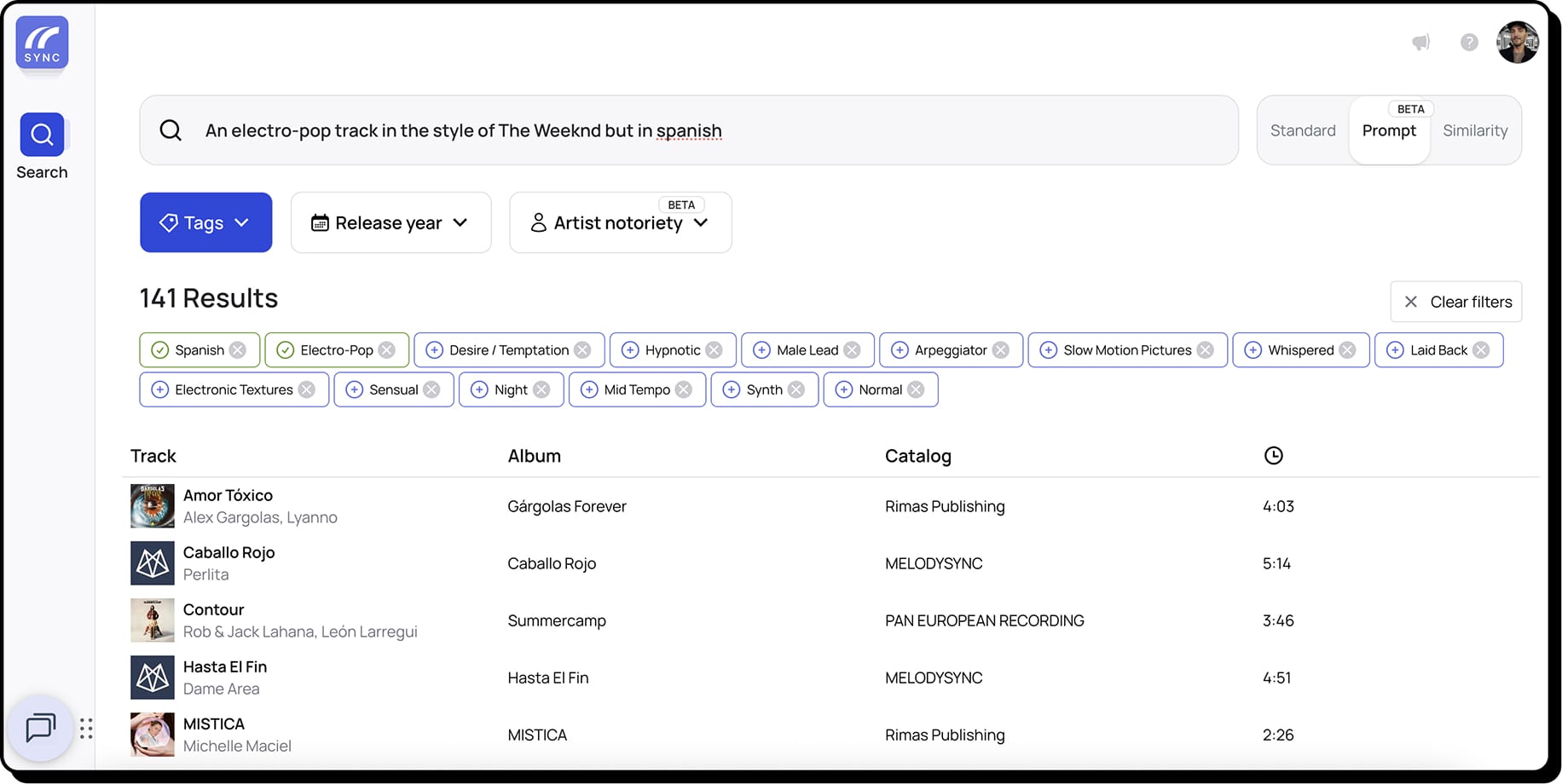This screenshot has width=1562, height=784.
Task: Click the SYNC logo icon
Action: coord(42,43)
